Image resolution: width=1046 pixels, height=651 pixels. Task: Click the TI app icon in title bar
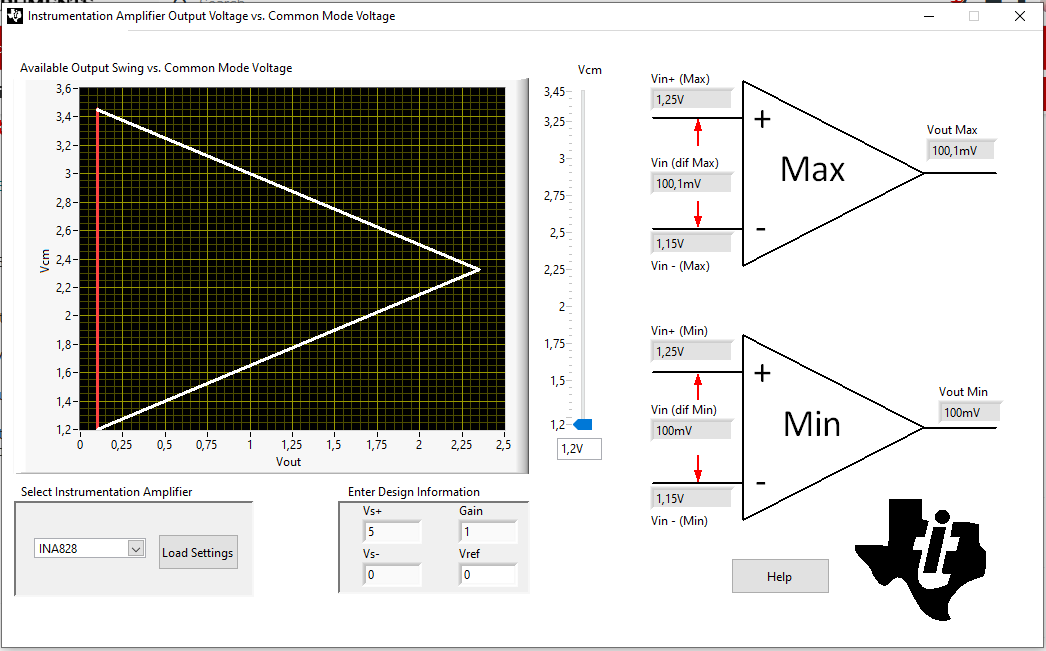point(15,15)
